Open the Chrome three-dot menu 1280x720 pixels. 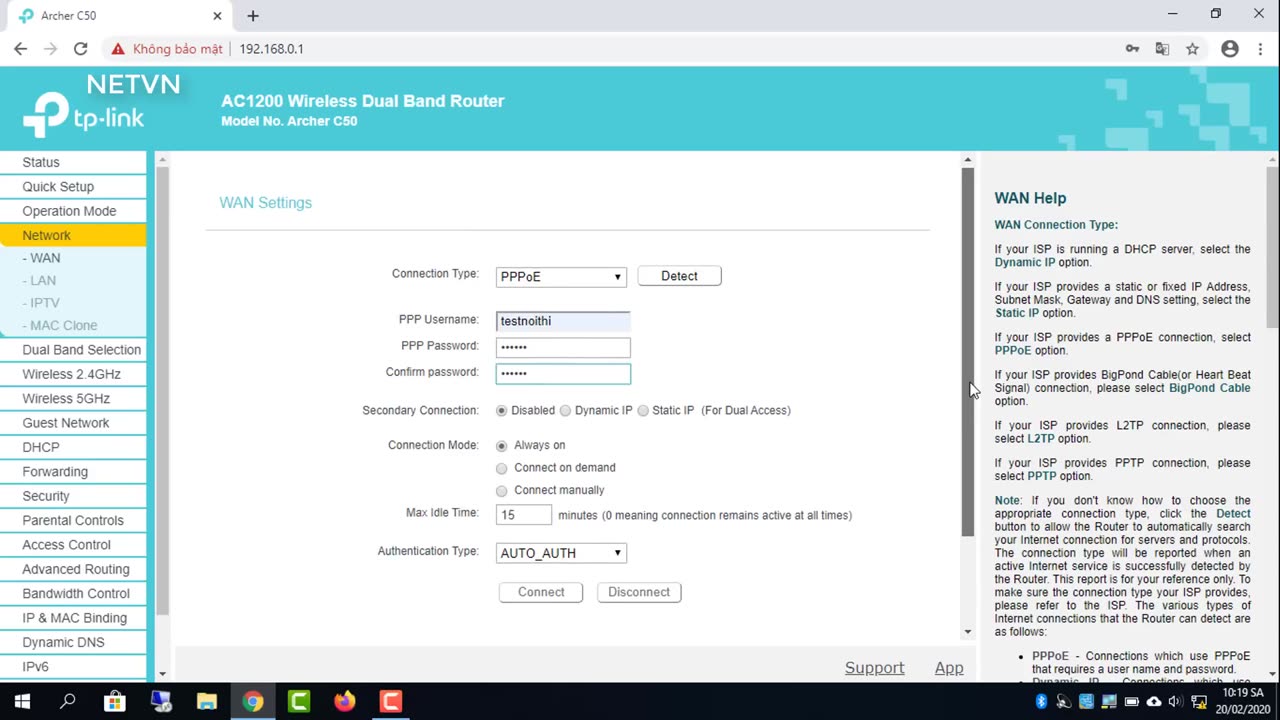click(1259, 48)
